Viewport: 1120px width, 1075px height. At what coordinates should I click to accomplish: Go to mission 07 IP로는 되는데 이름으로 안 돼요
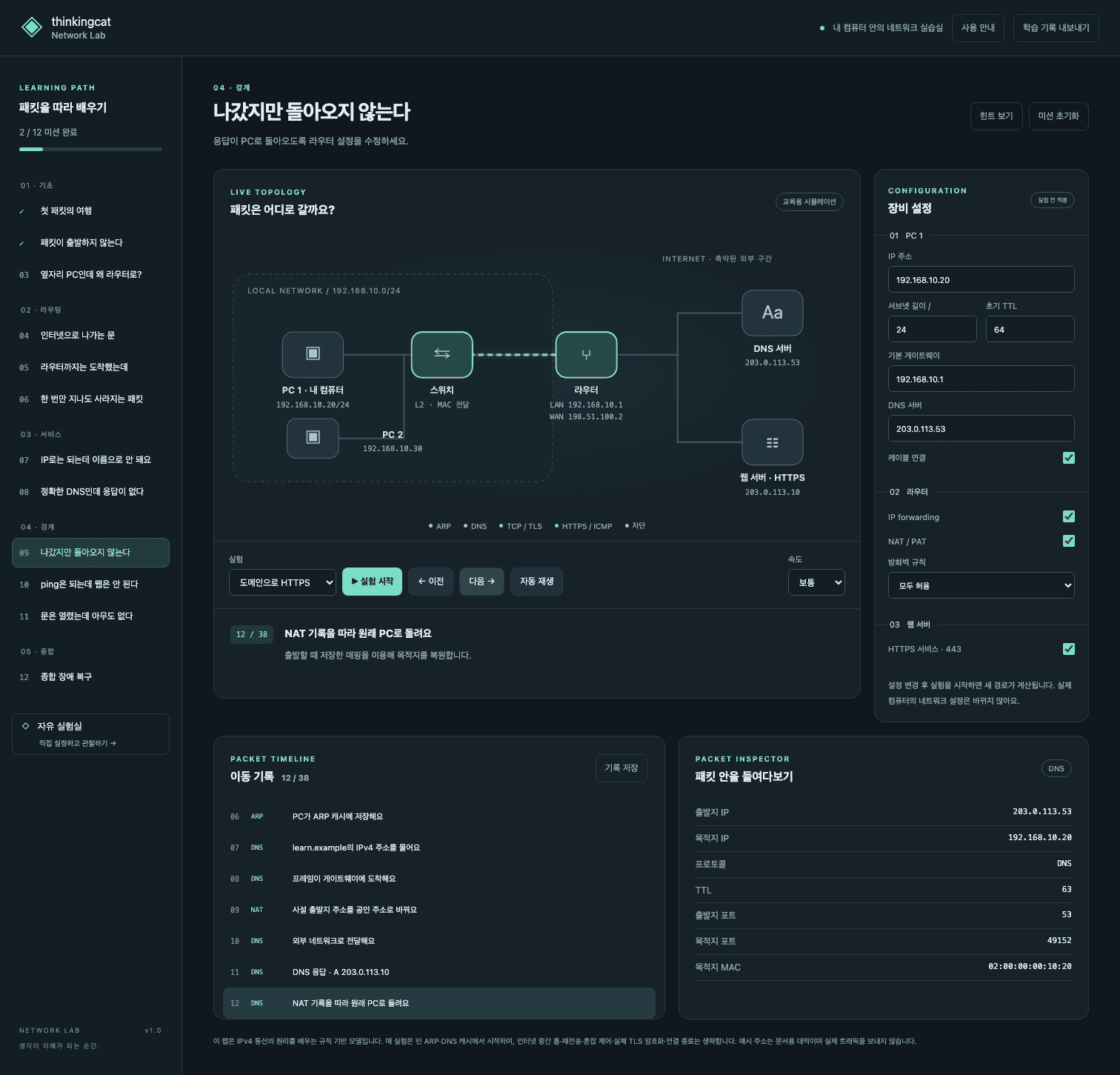(90, 460)
